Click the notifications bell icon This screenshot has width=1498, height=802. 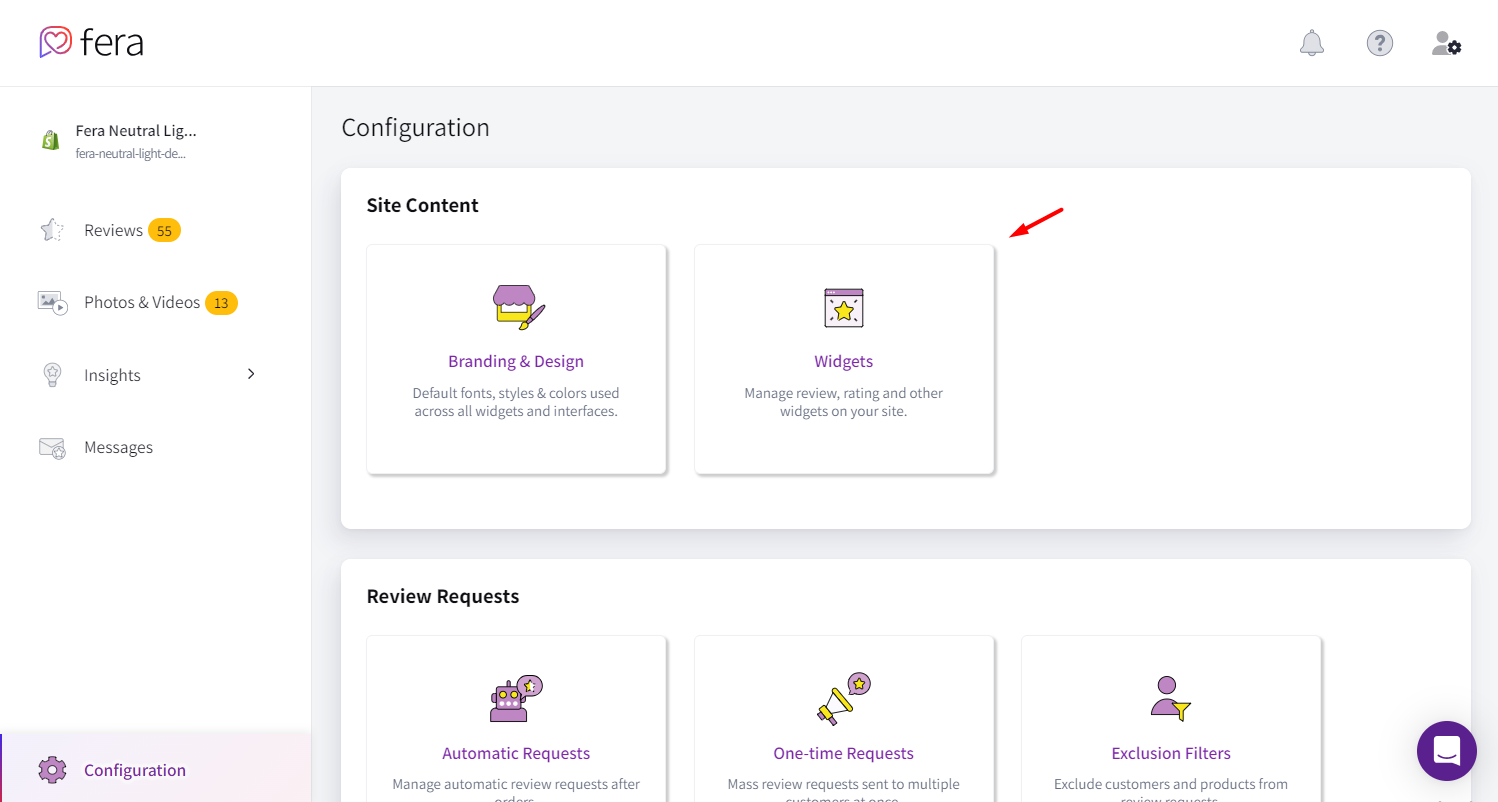[1311, 43]
